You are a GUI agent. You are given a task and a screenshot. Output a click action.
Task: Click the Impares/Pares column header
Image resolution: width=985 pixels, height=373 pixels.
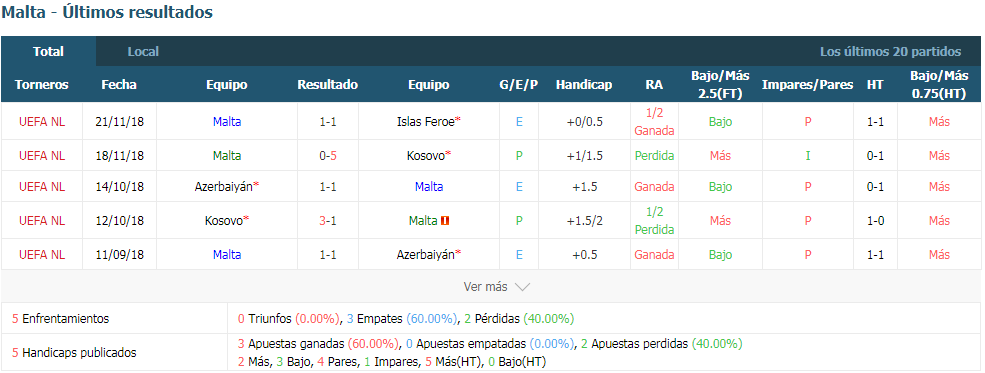[x=807, y=85]
